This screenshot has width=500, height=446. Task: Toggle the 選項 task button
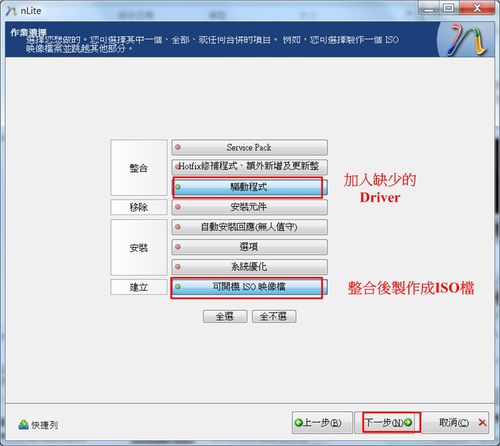click(x=249, y=247)
